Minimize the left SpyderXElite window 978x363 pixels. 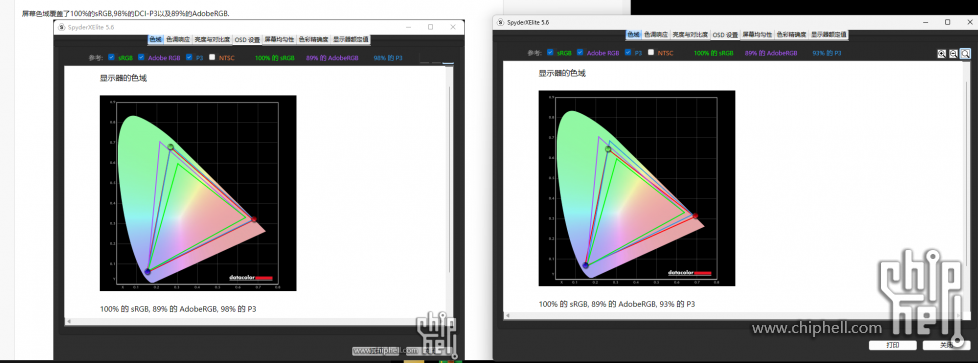(x=409, y=27)
